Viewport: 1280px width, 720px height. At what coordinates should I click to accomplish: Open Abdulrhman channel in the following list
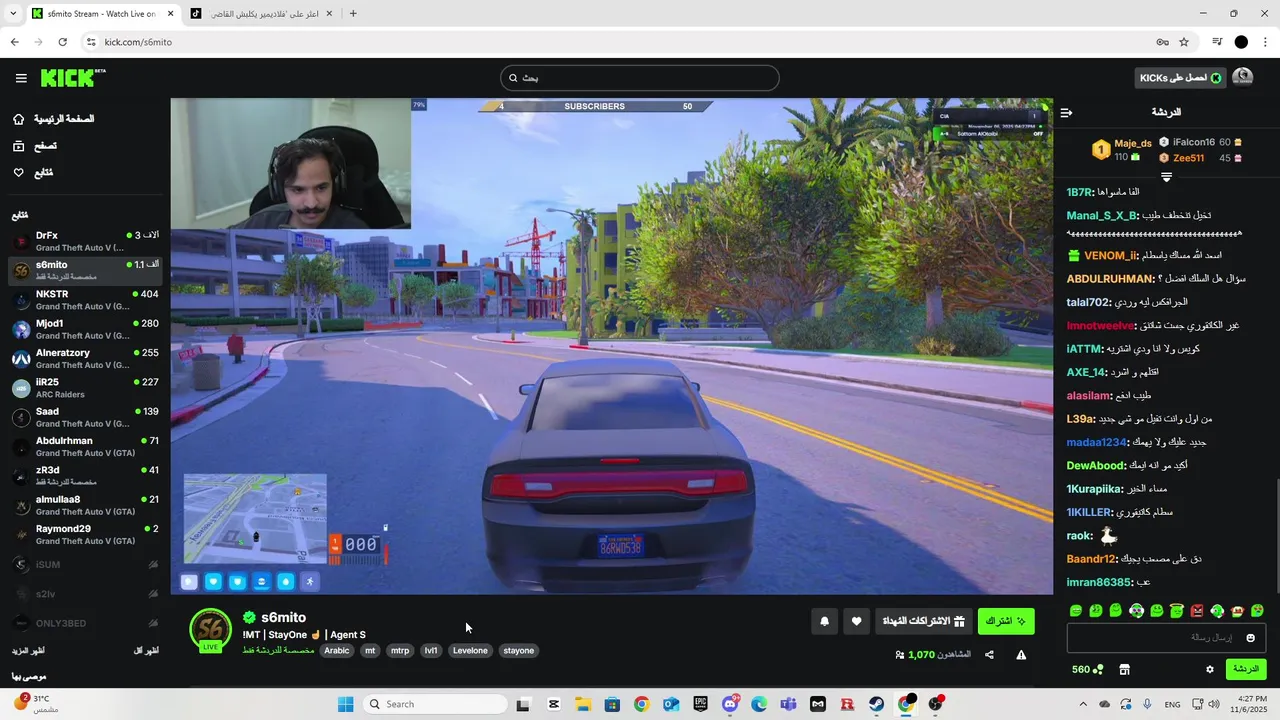(85, 446)
